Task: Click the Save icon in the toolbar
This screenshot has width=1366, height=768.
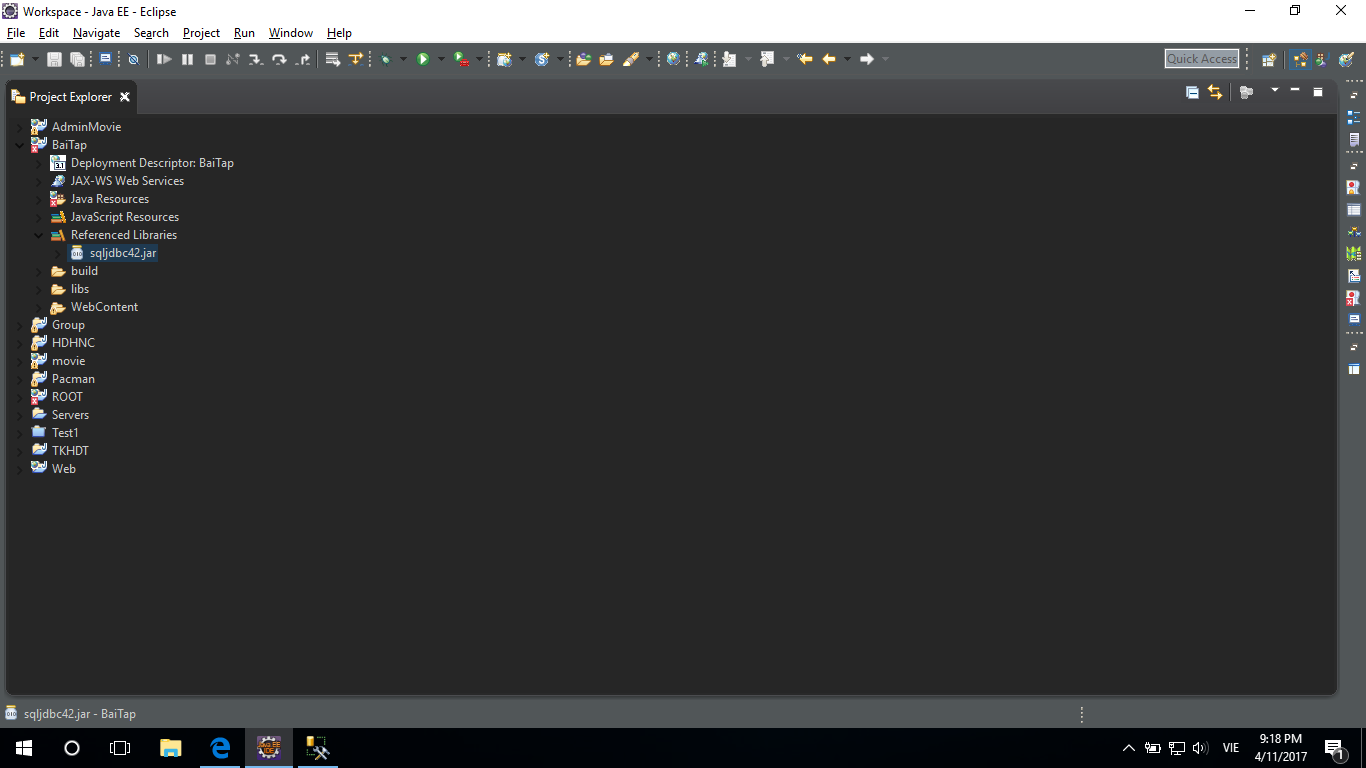Action: pyautogui.click(x=55, y=59)
